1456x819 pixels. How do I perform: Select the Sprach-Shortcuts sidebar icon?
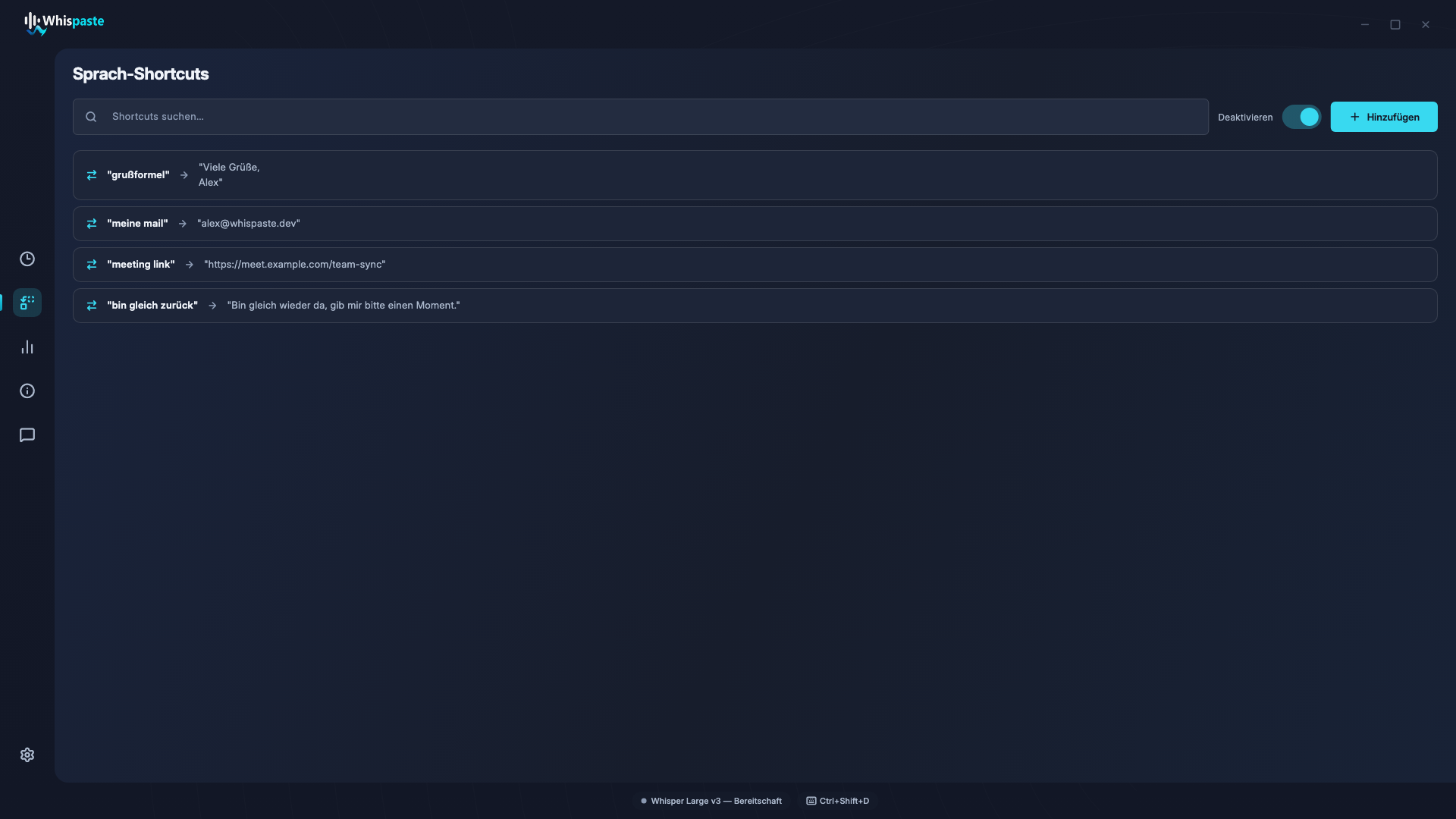[27, 303]
